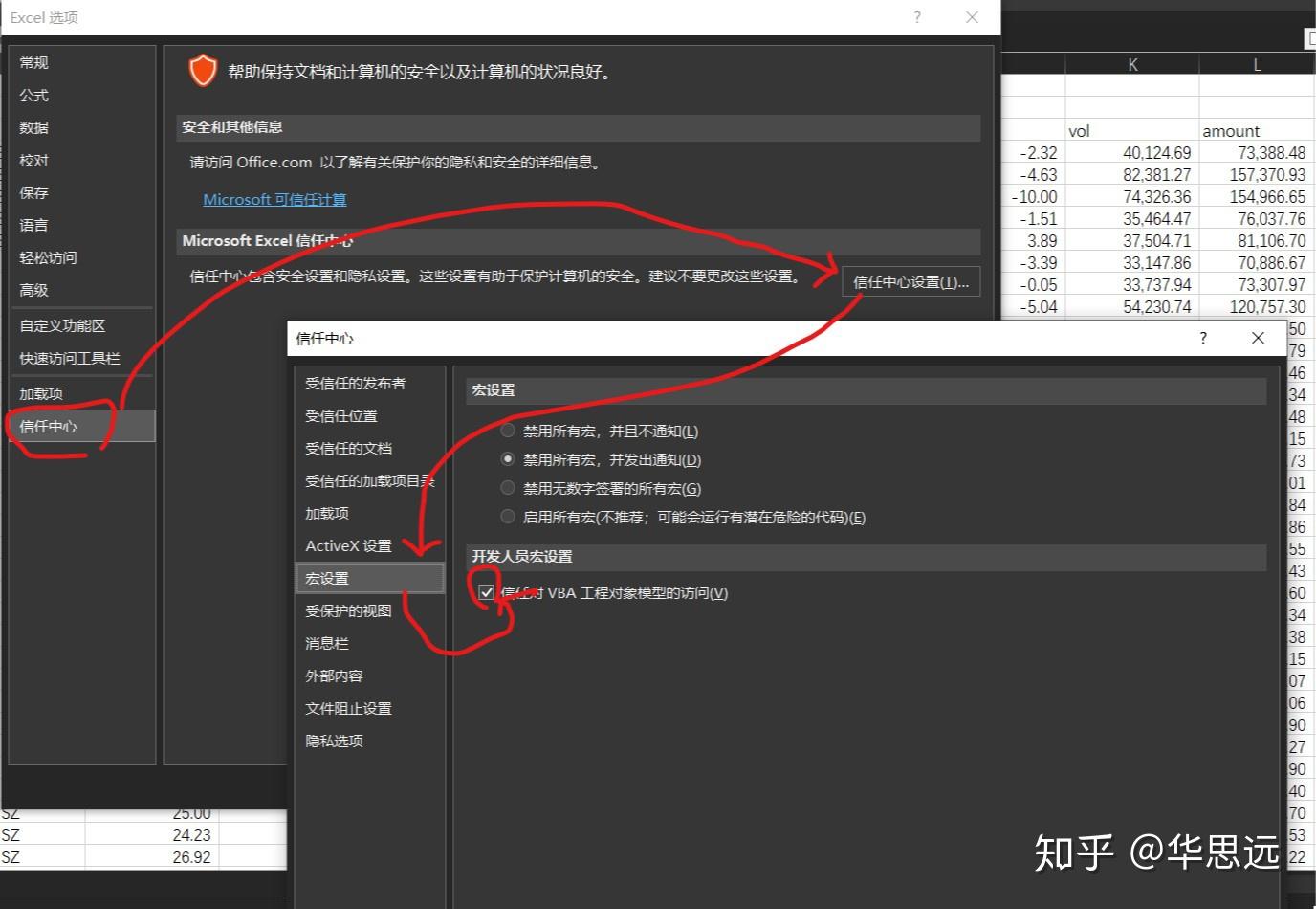This screenshot has width=1316, height=909.
Task: Click the red security shield icon
Action: 203,70
